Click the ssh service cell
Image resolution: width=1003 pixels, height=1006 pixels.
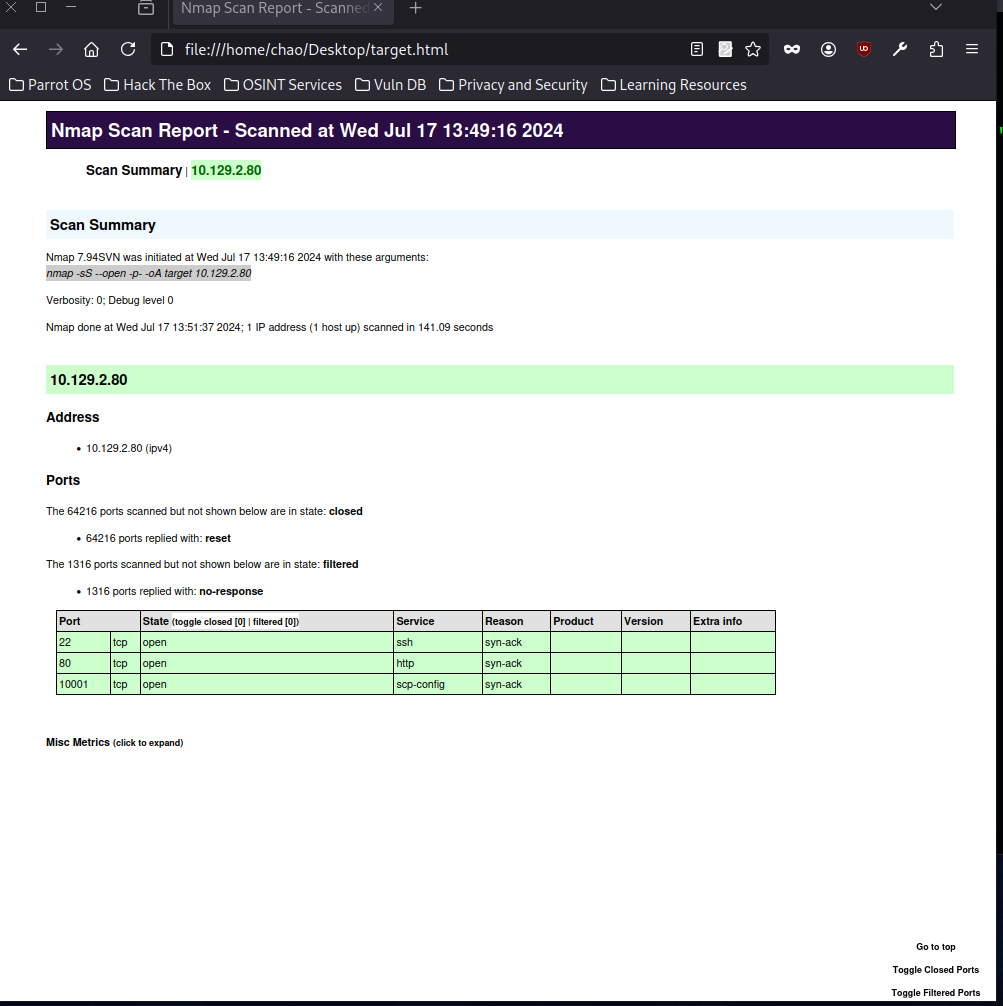click(438, 642)
